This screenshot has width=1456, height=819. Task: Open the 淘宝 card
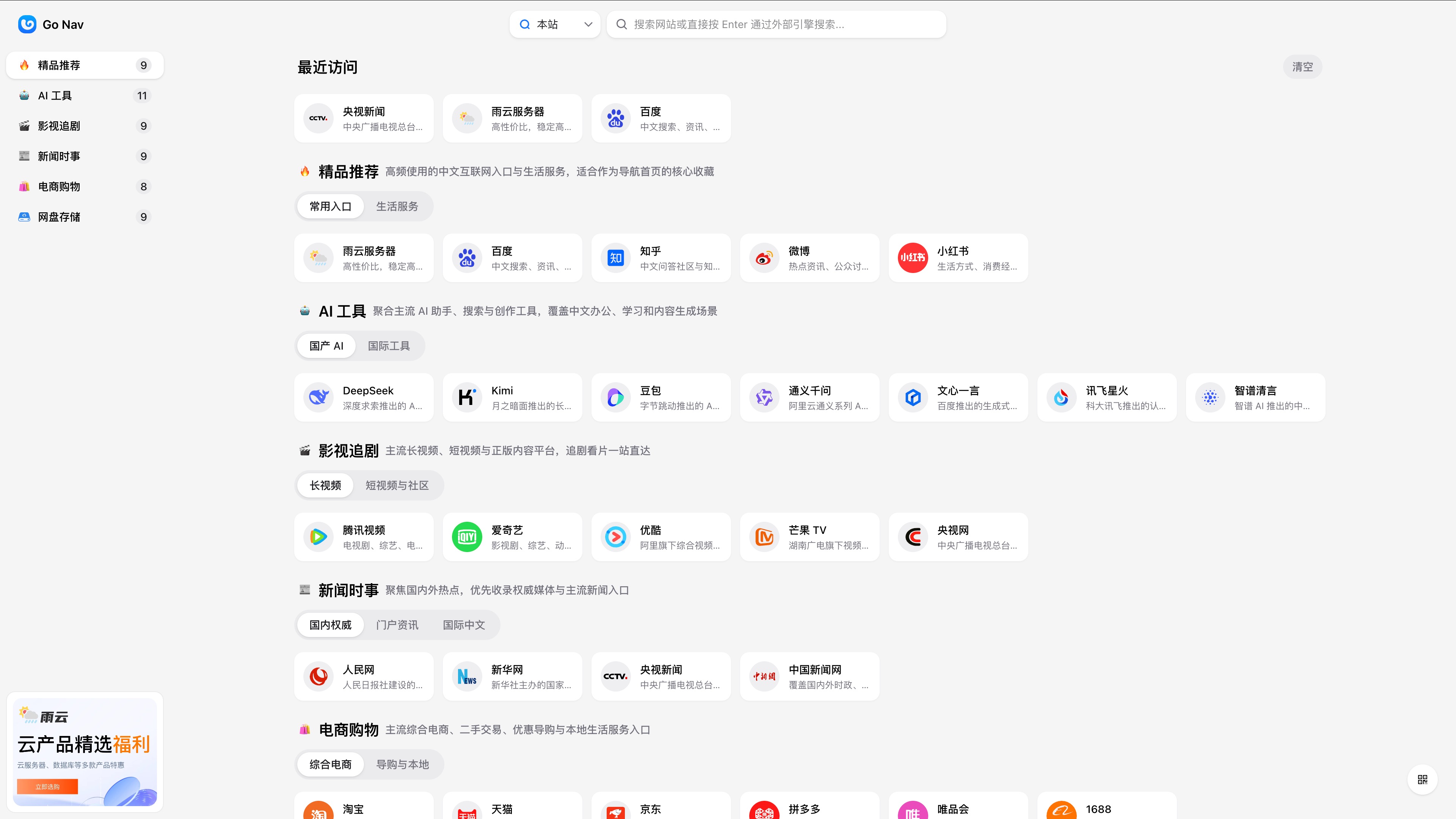[x=364, y=806]
